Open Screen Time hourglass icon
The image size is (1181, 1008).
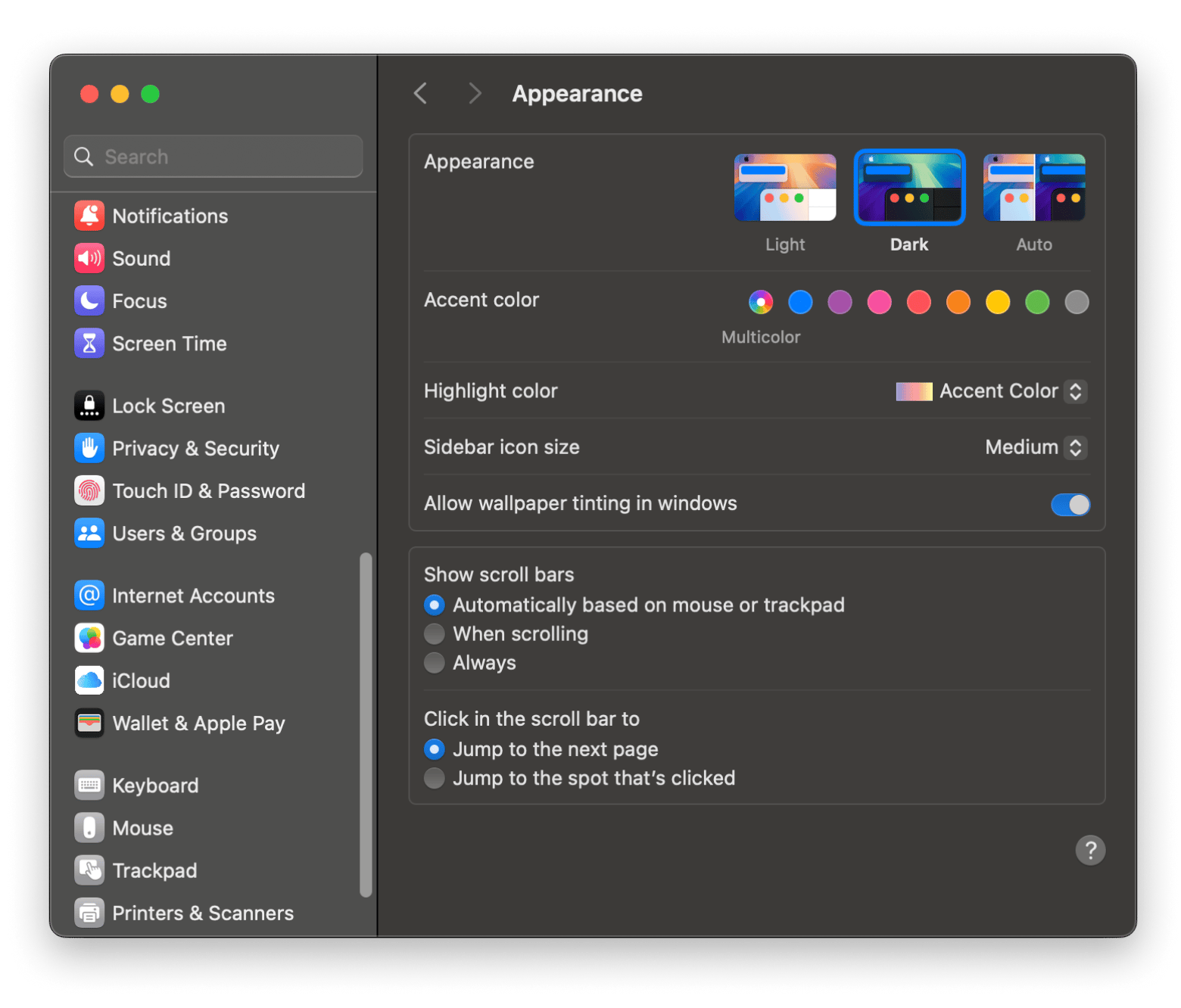(89, 344)
